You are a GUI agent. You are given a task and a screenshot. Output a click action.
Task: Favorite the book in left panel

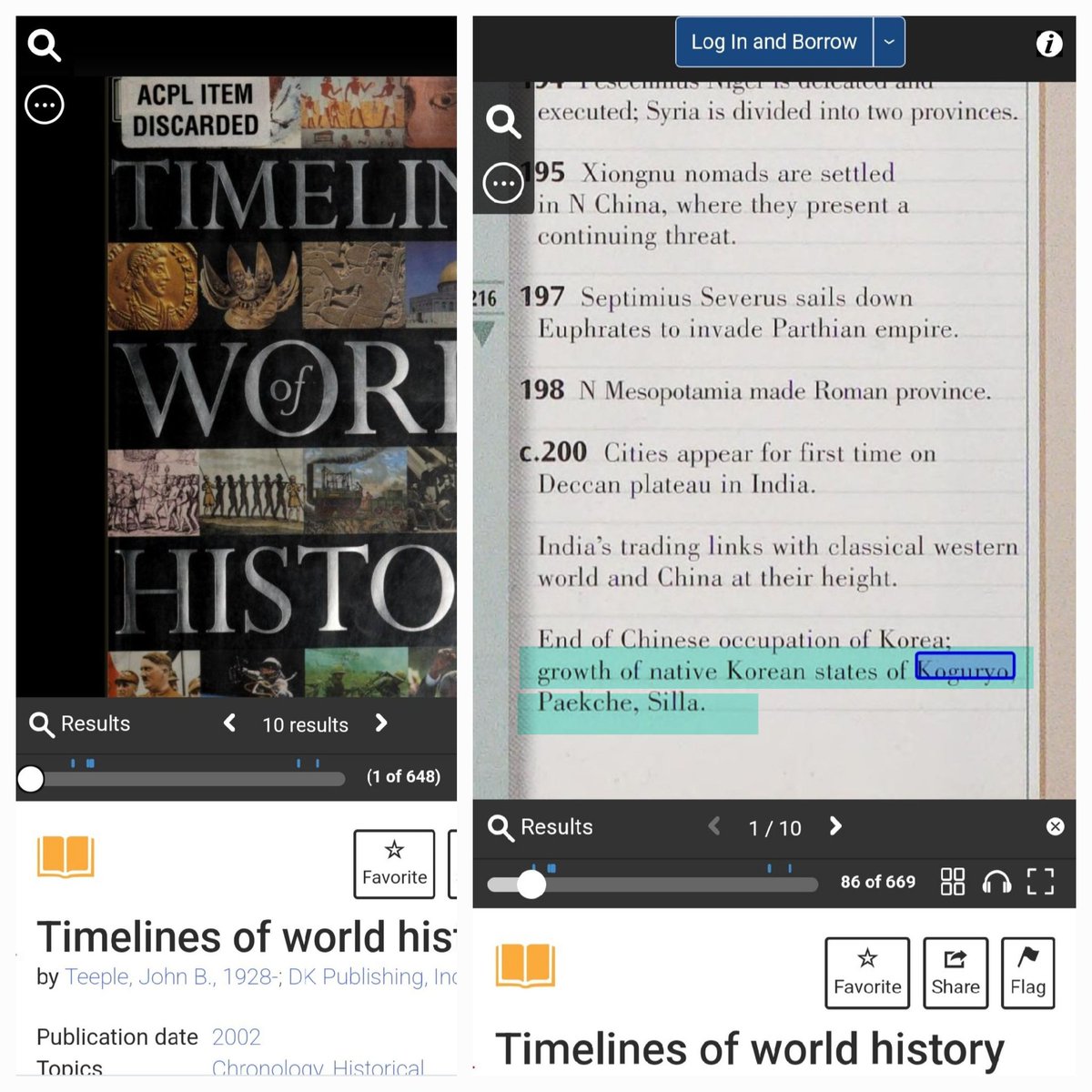tap(394, 864)
